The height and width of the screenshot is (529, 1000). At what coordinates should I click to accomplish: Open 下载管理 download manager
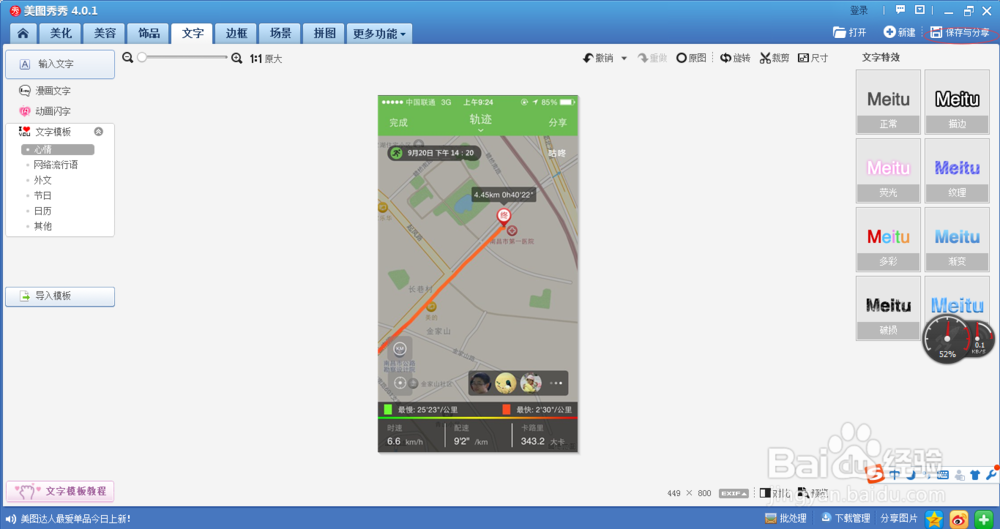[845, 518]
